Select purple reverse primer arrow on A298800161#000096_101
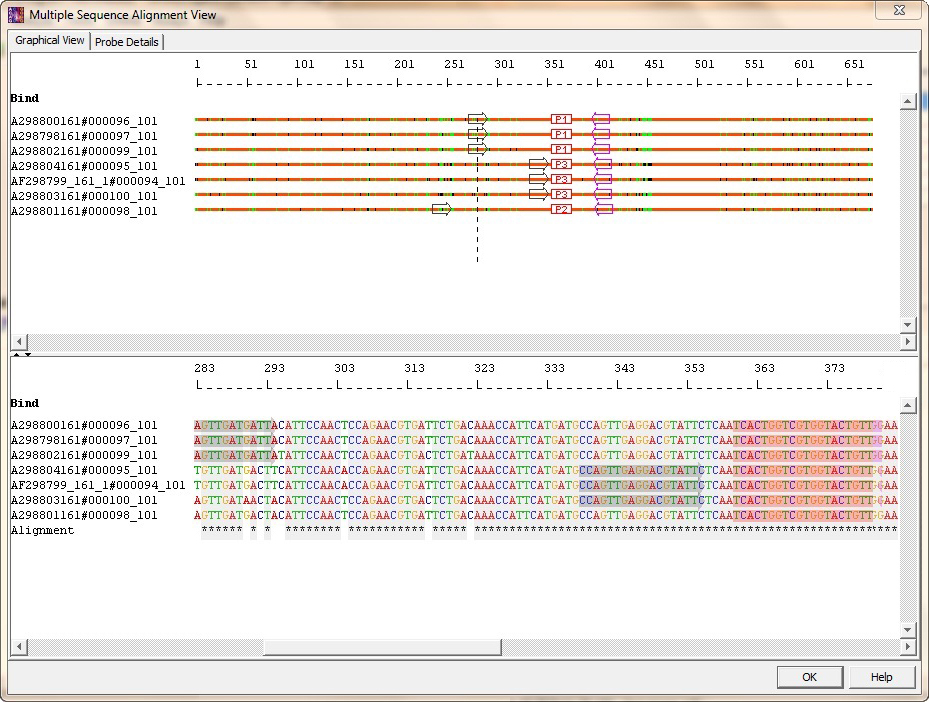The width and height of the screenshot is (929, 702). tap(601, 119)
